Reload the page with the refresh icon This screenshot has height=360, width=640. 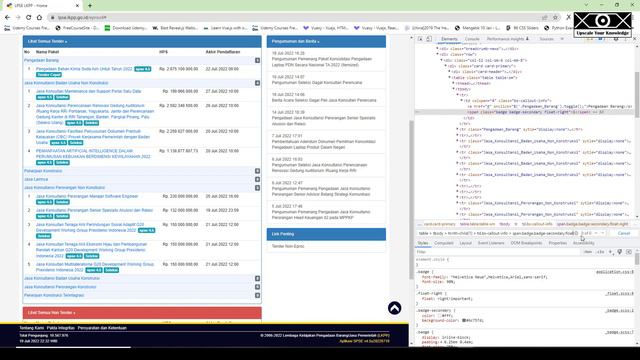pyautogui.click(x=29, y=18)
